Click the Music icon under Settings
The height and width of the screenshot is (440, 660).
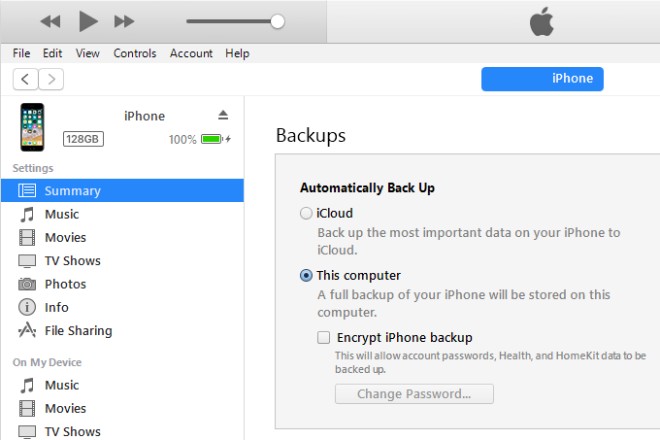27,214
